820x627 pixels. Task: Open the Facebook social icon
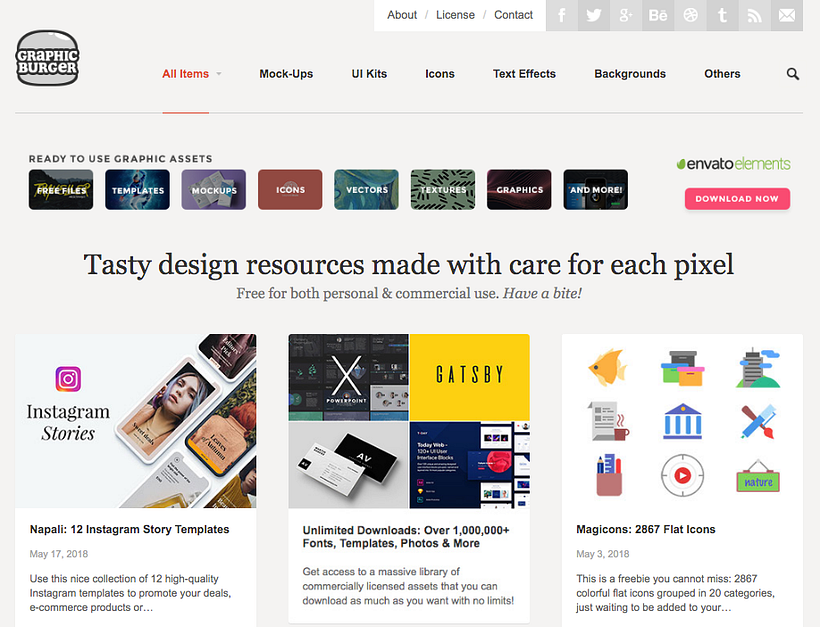pyautogui.click(x=562, y=15)
